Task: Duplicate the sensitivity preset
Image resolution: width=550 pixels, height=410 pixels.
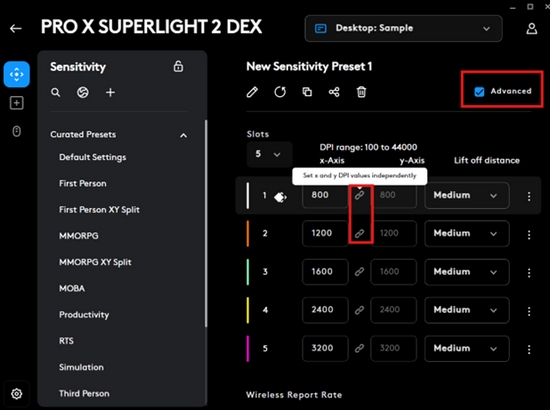Action: coord(307,92)
